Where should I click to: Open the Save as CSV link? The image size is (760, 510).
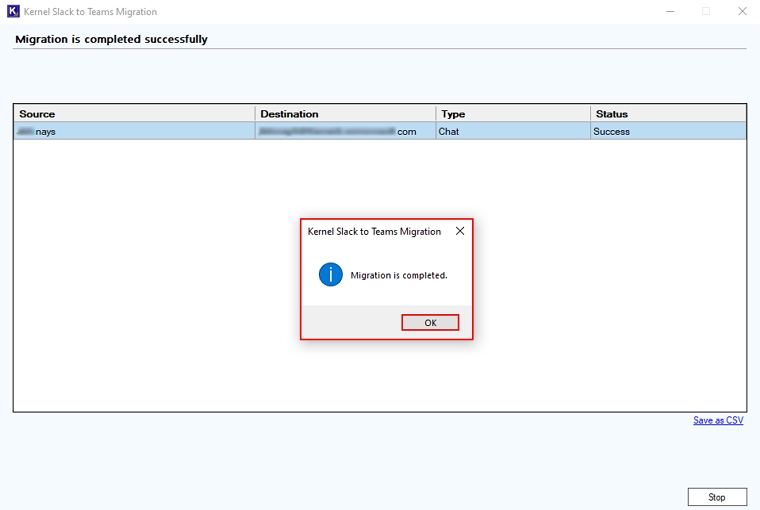718,420
